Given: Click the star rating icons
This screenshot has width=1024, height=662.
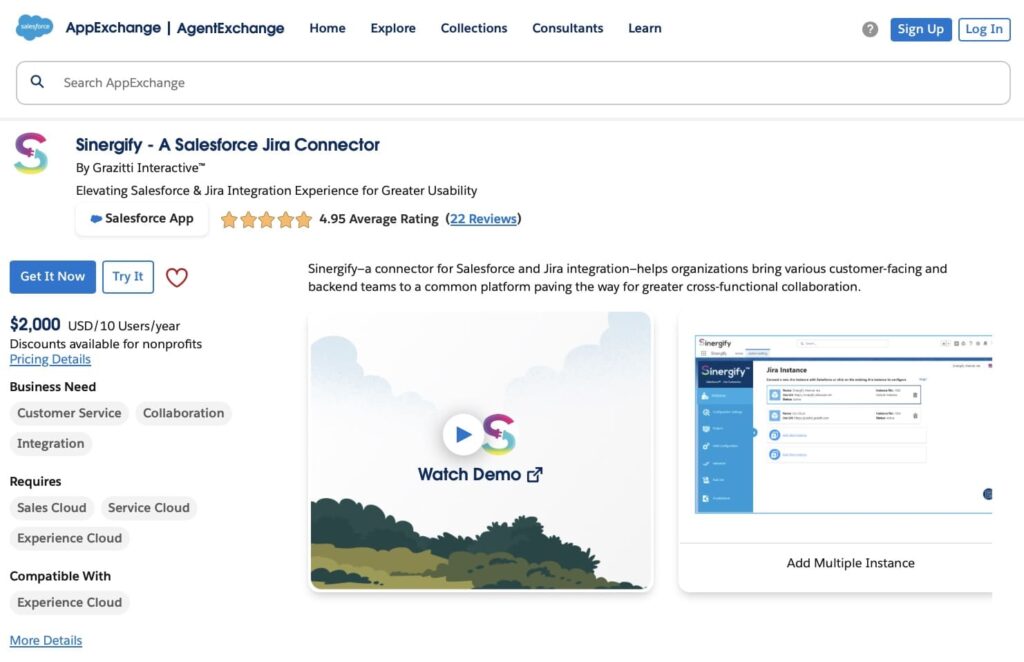Looking at the screenshot, I should coord(266,219).
